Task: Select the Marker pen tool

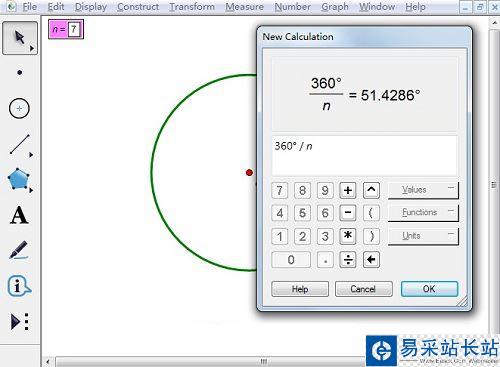Action: 19,250
